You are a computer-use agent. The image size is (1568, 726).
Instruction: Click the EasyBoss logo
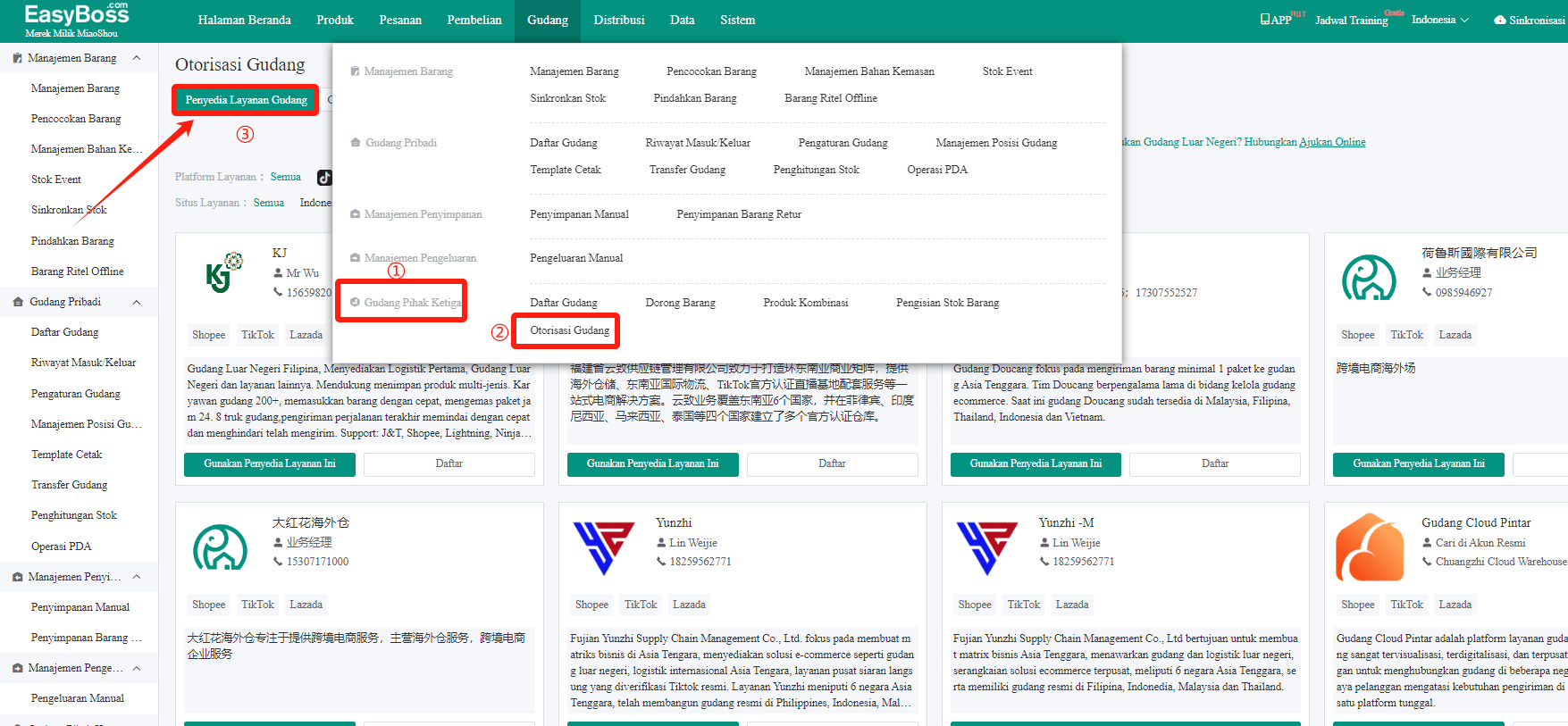[x=76, y=20]
